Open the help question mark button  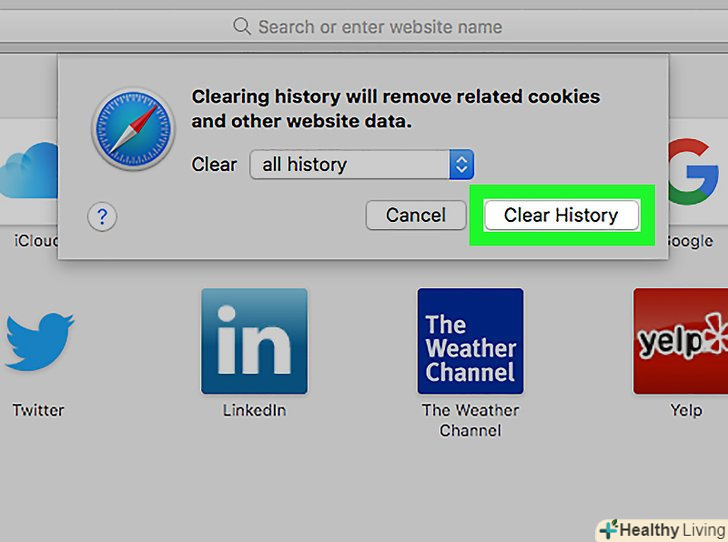coord(102,216)
